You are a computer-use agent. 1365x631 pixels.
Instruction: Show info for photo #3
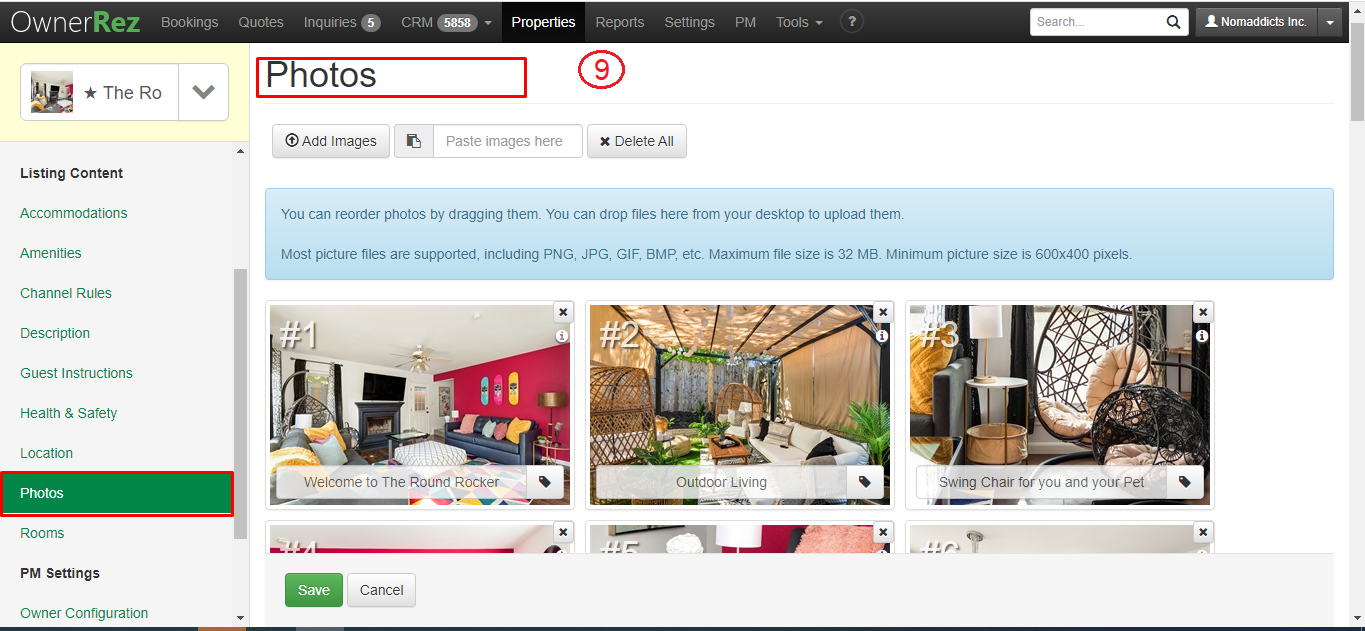[1202, 337]
